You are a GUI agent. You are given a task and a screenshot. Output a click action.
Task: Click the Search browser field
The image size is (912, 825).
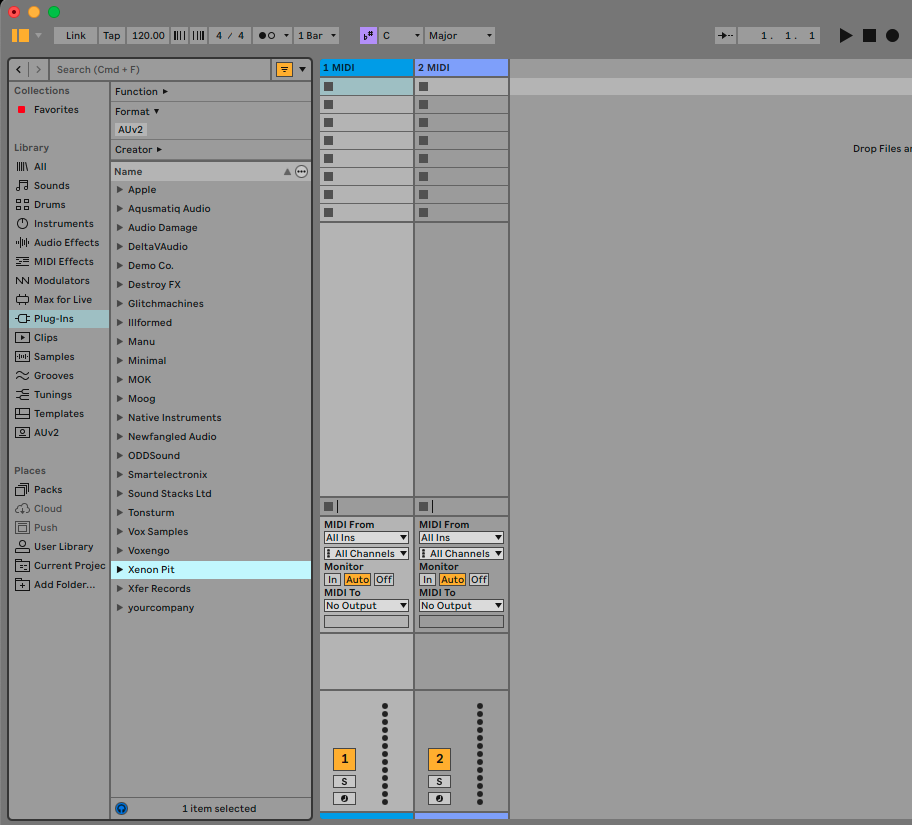tap(160, 70)
